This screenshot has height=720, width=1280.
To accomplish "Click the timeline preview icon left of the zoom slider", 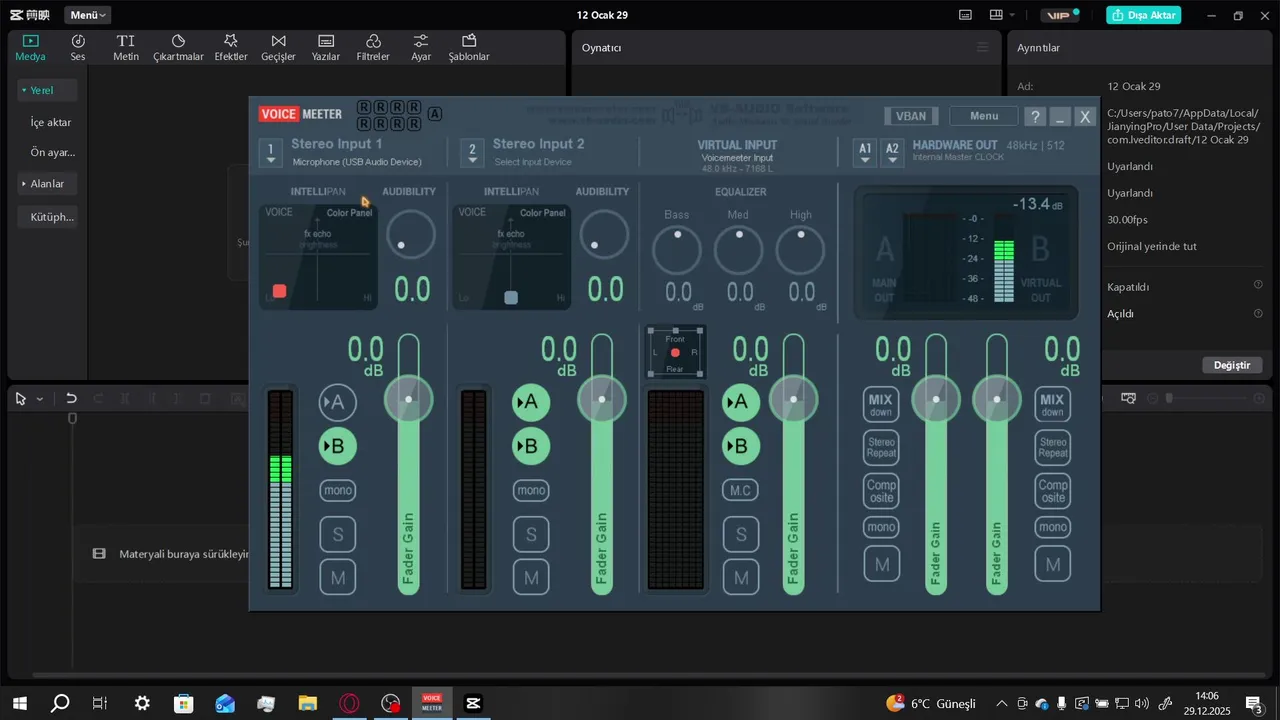I will (x=1128, y=398).
